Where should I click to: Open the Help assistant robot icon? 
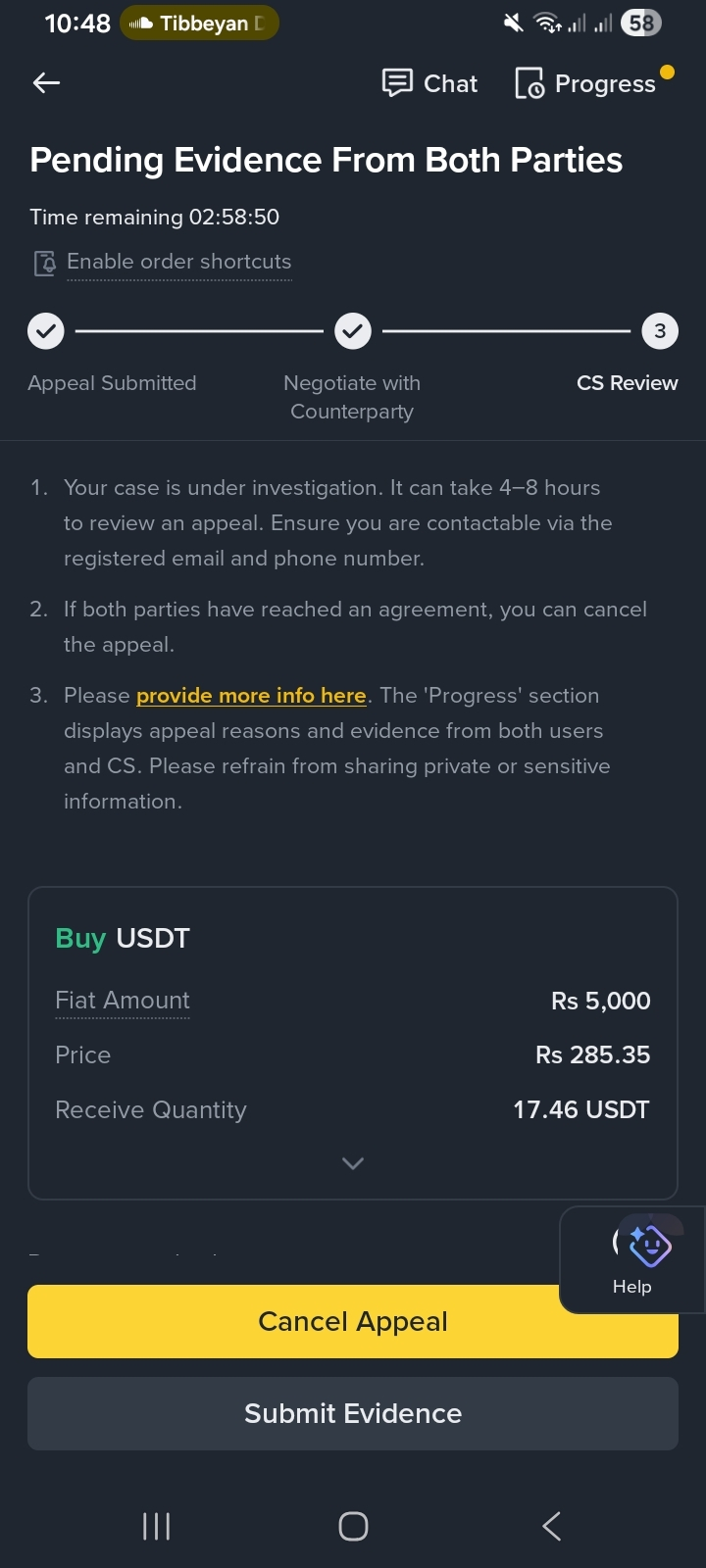(648, 1245)
